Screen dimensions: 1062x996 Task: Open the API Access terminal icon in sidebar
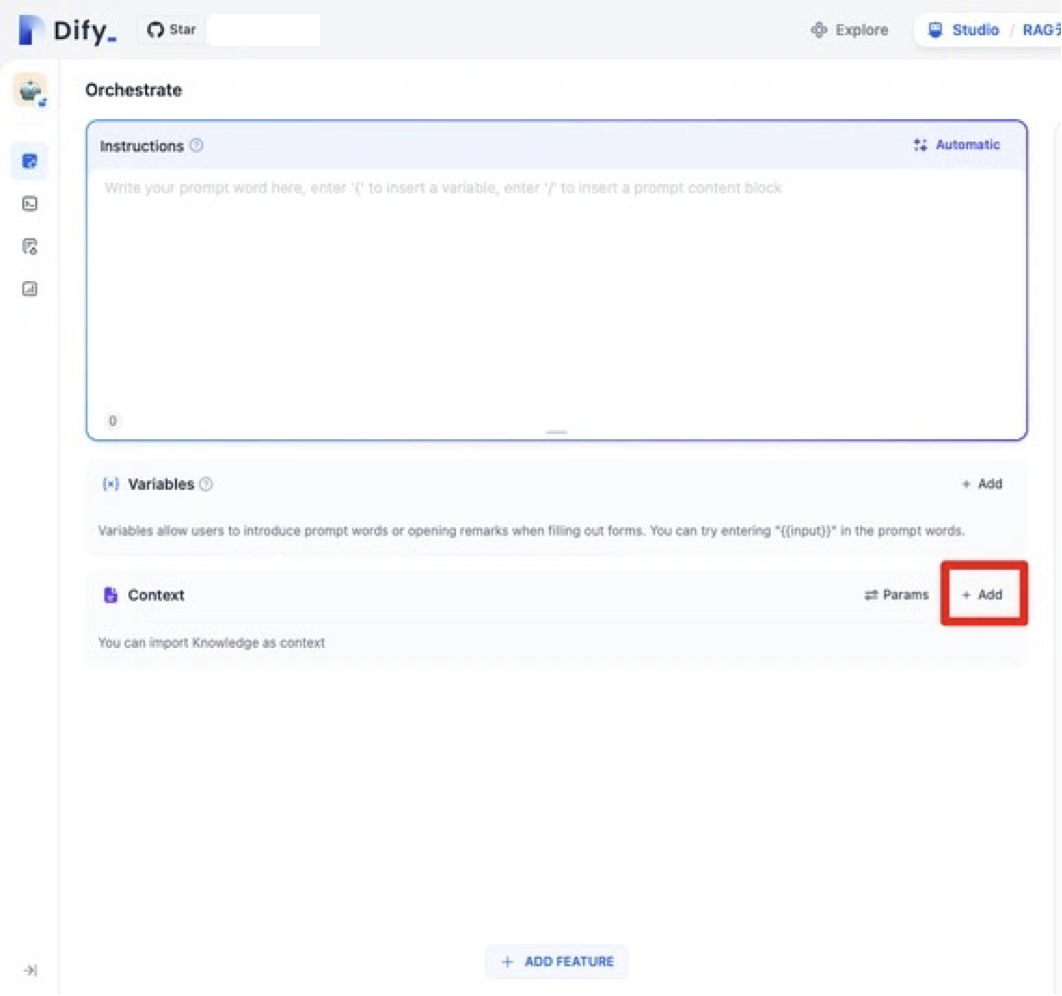point(30,204)
